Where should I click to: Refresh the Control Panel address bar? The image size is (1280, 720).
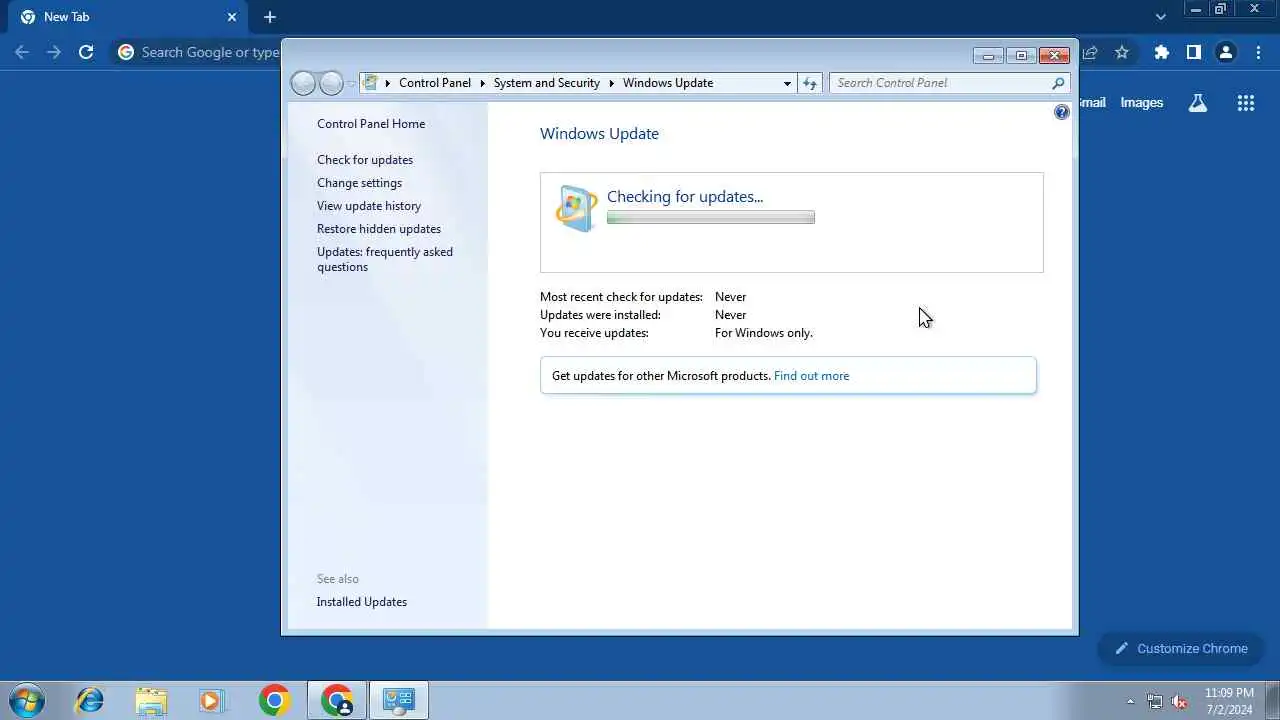pyautogui.click(x=810, y=83)
